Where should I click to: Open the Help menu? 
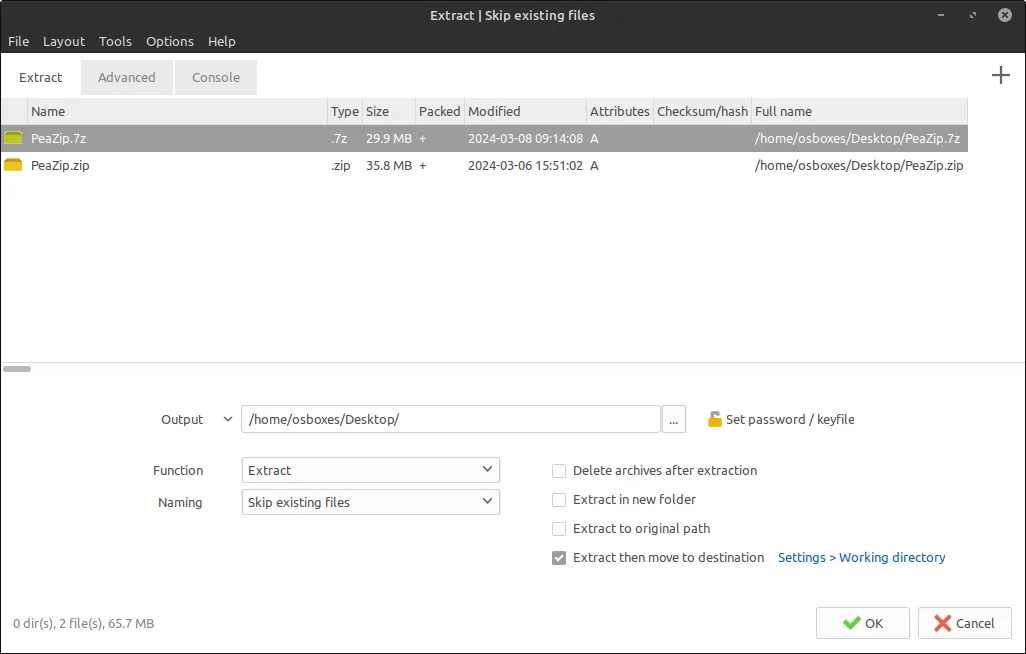222,41
